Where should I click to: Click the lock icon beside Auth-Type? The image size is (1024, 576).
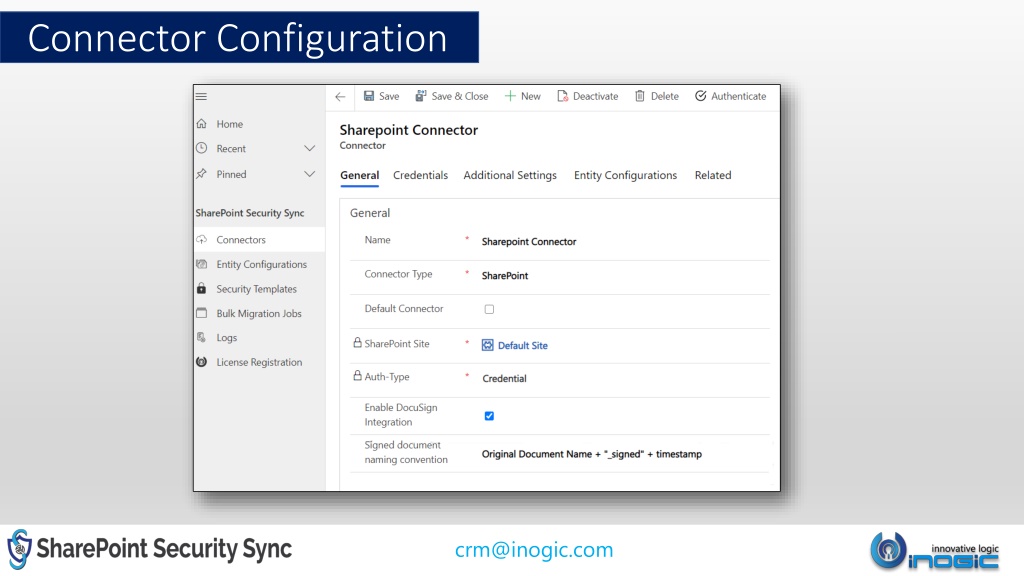pos(357,376)
